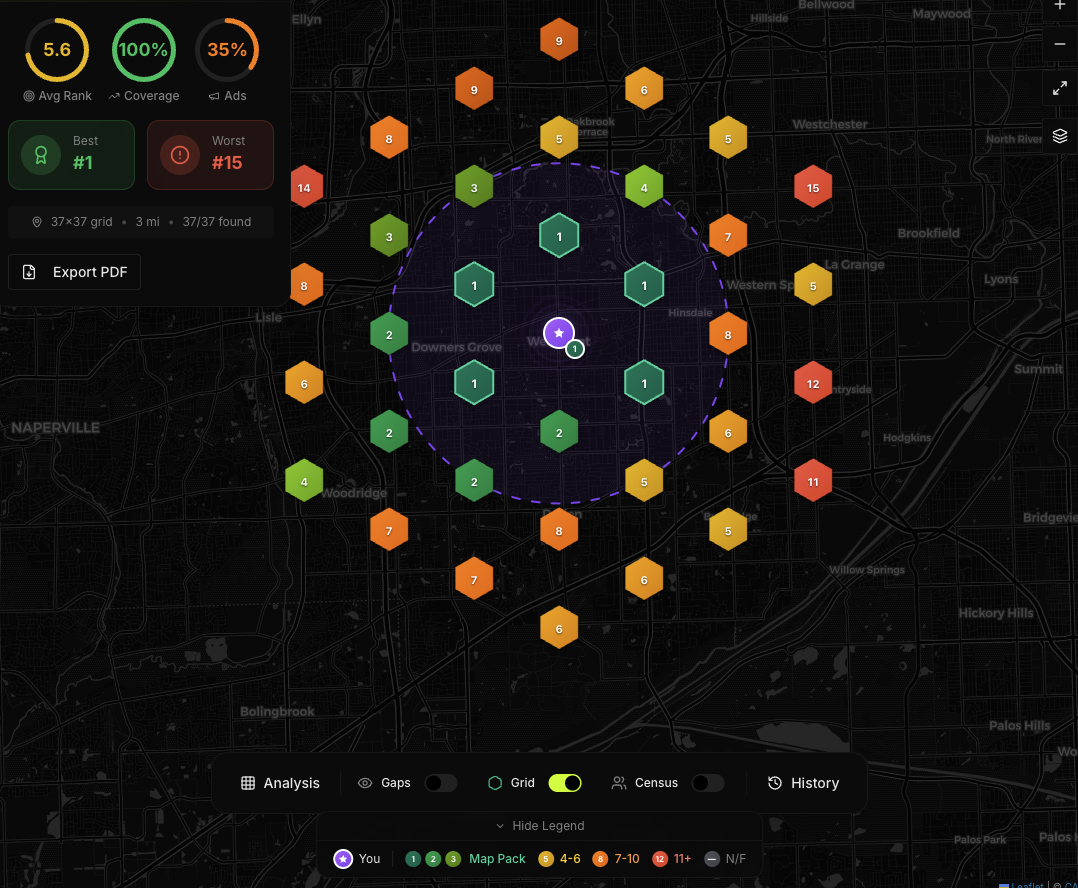Click the "37/37 found" text

point(217,222)
